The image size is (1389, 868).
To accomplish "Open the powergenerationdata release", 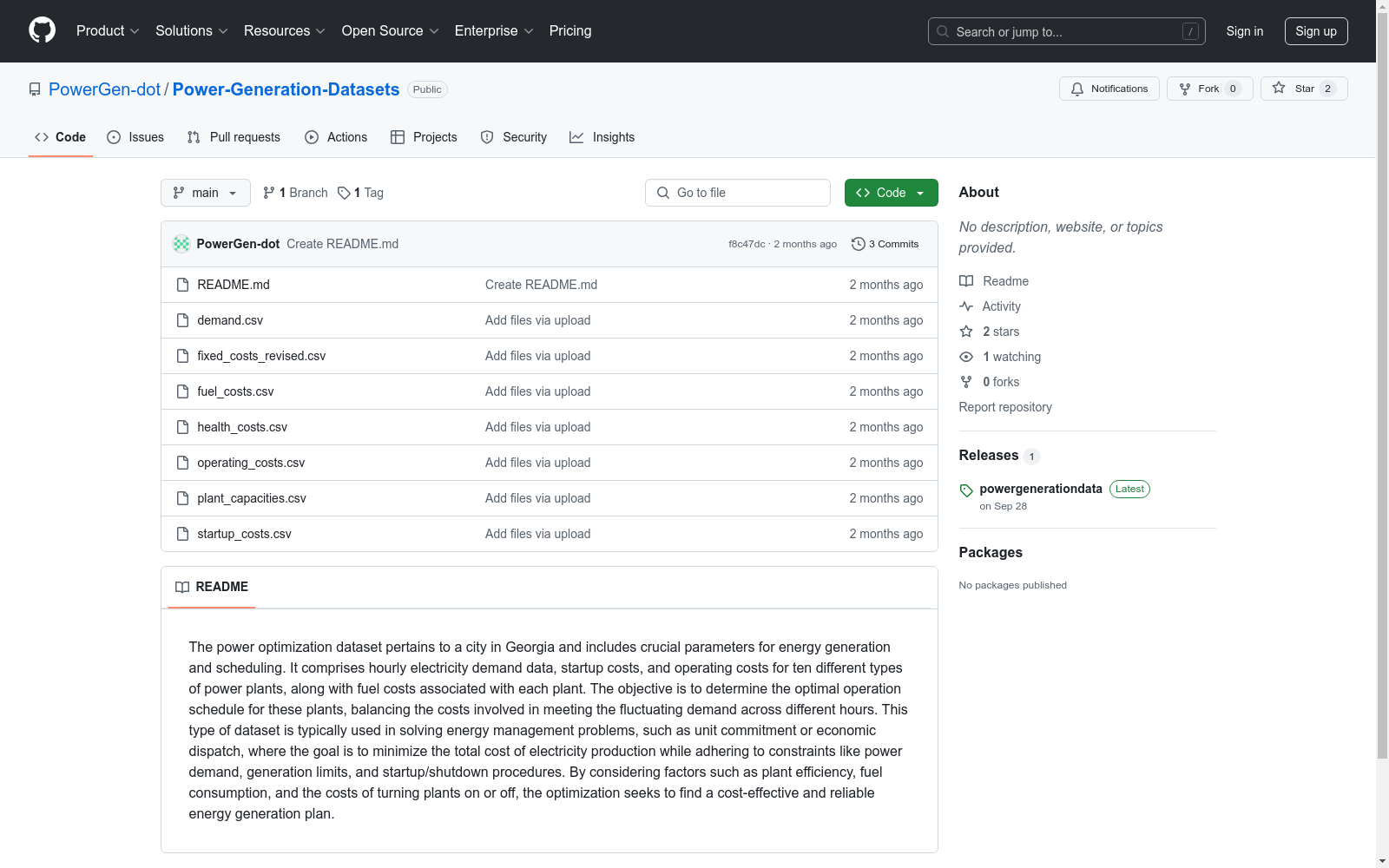I will pos(1041,489).
